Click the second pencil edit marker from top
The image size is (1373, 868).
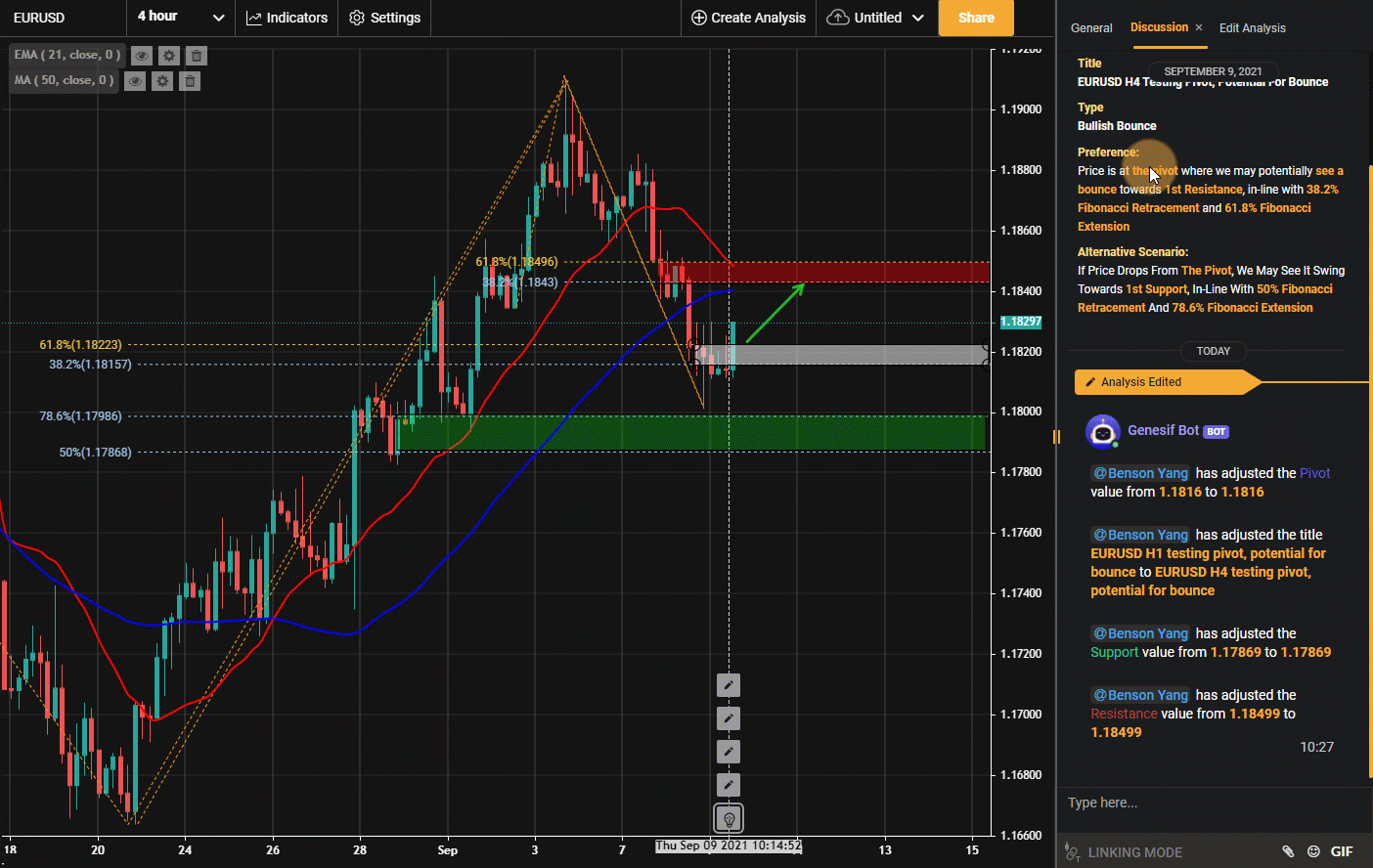729,718
